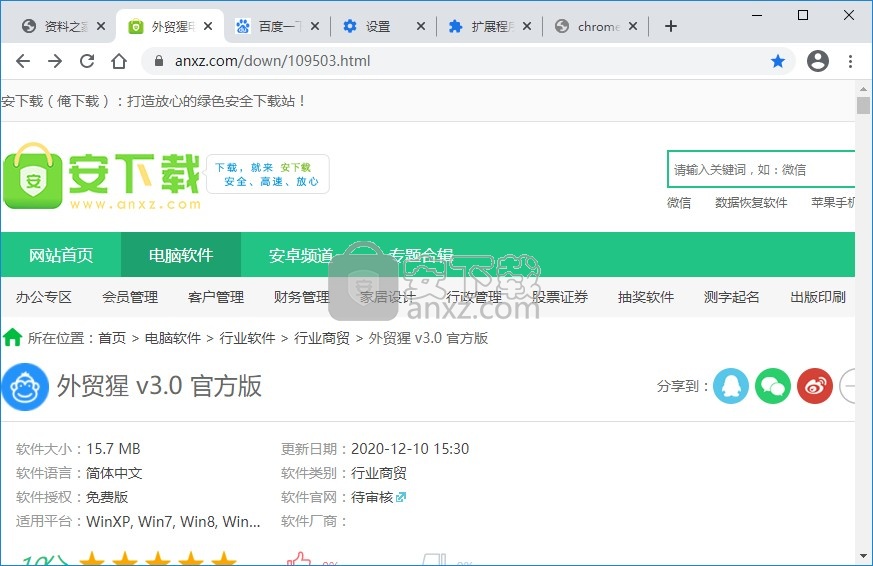This screenshot has width=873, height=566.
Task: Close the 资料之家 tab
Action: point(101,26)
